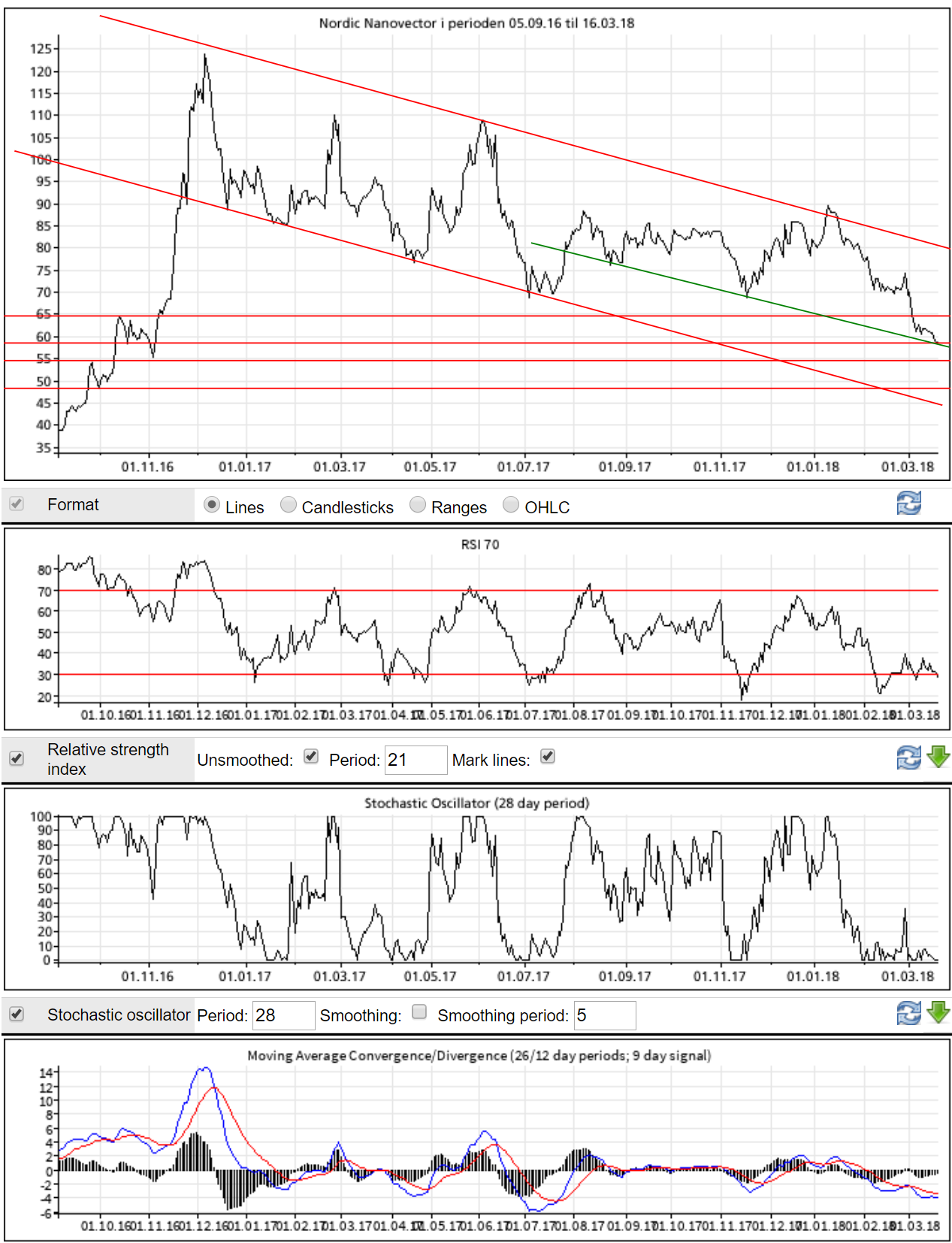Click the 'Smoothing period:' label
This screenshot has width=952, height=1243.
(503, 1015)
